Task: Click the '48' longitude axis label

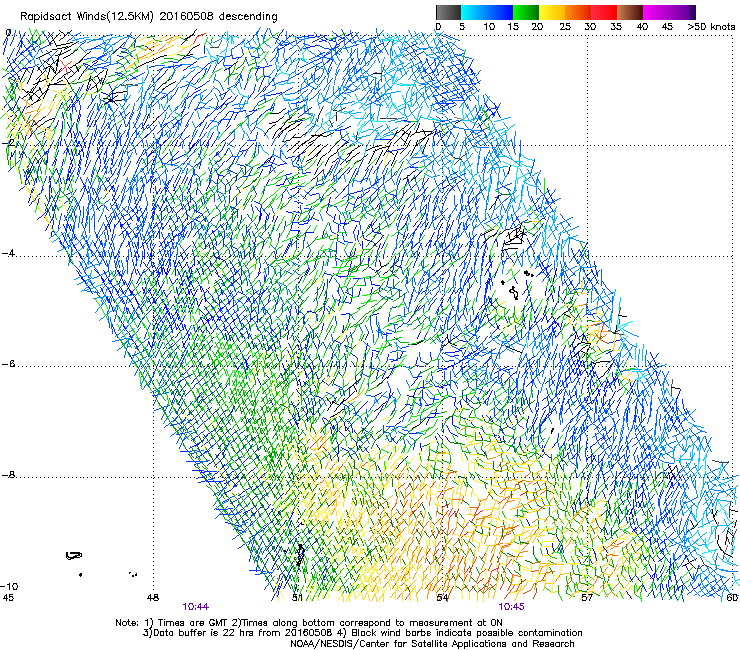Action: point(153,598)
